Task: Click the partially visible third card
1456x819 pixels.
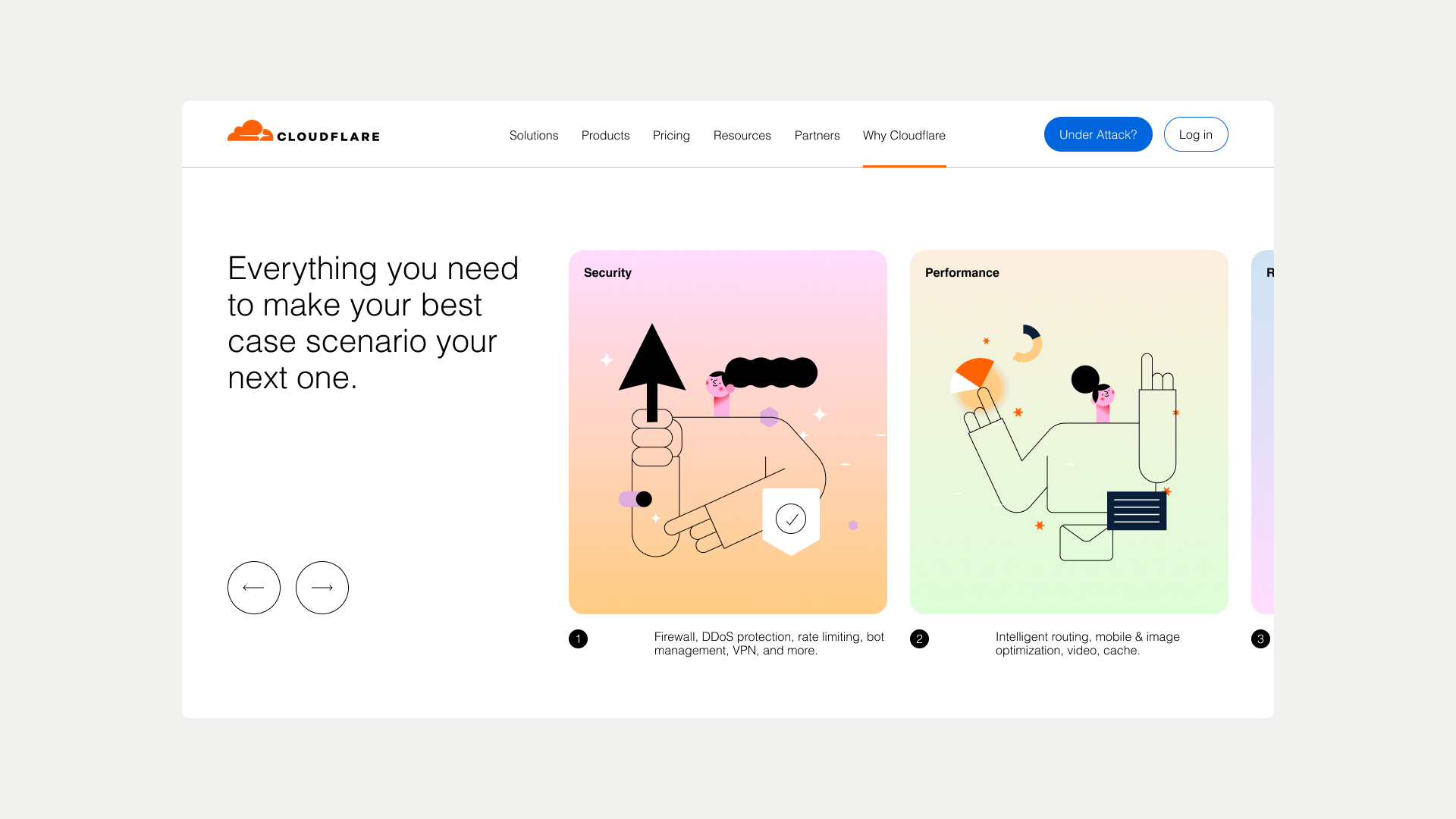Action: pos(1263,432)
